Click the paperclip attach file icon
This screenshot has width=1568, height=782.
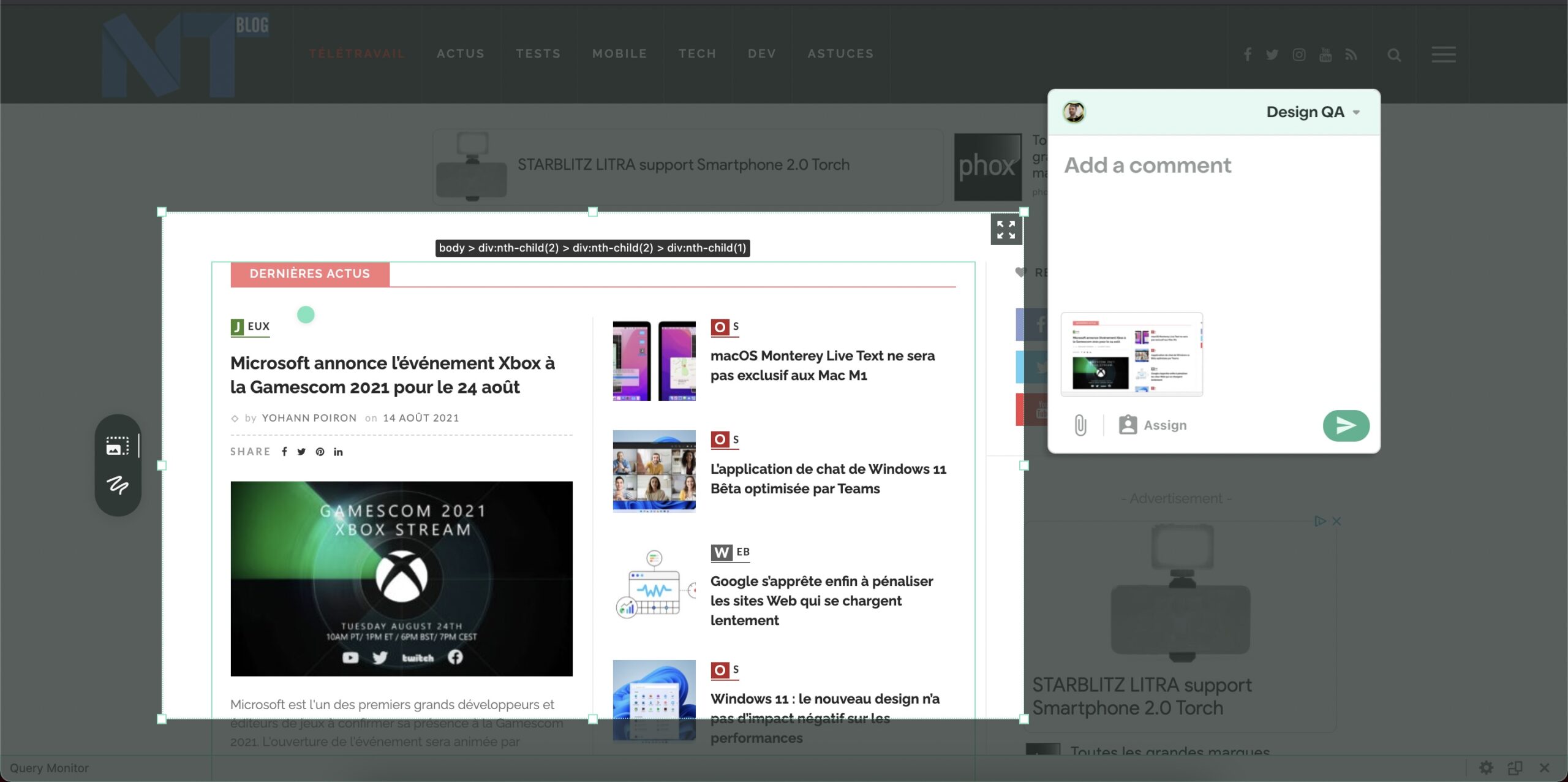click(x=1080, y=425)
